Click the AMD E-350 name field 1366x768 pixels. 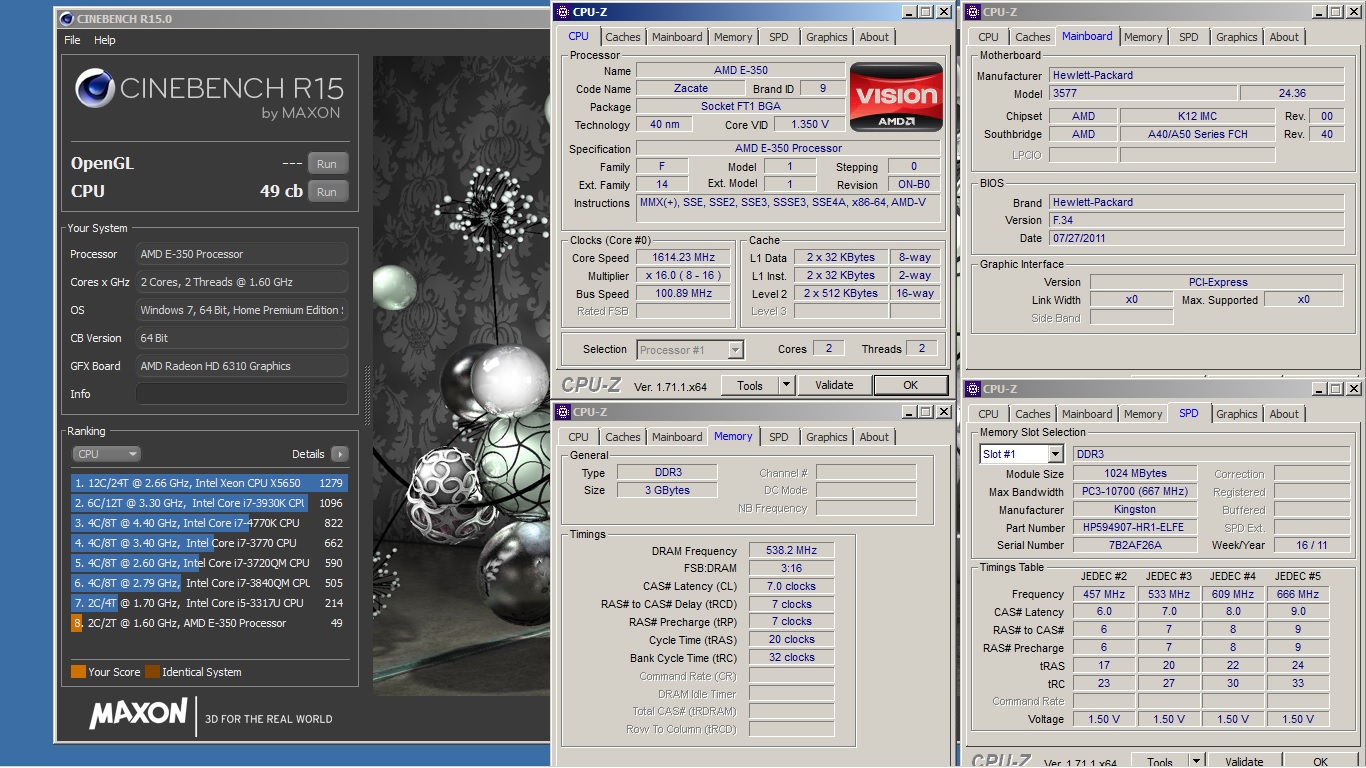tap(740, 70)
